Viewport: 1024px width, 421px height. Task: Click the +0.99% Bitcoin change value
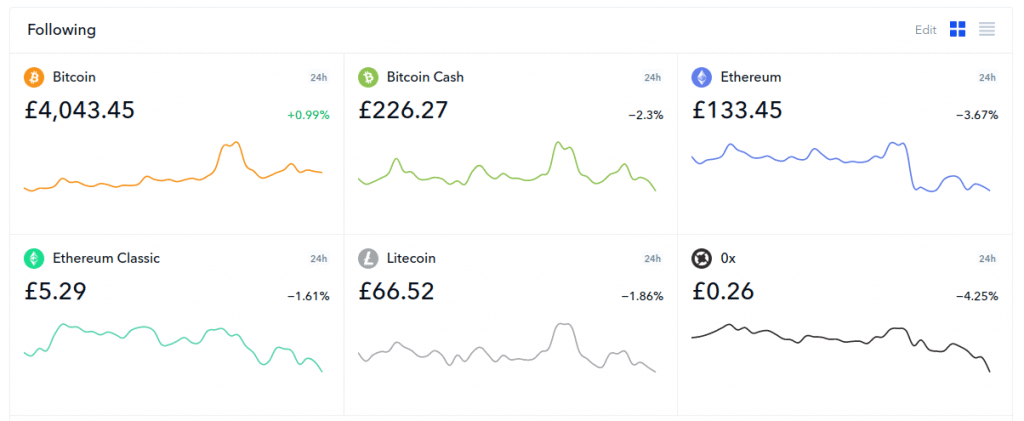click(308, 116)
